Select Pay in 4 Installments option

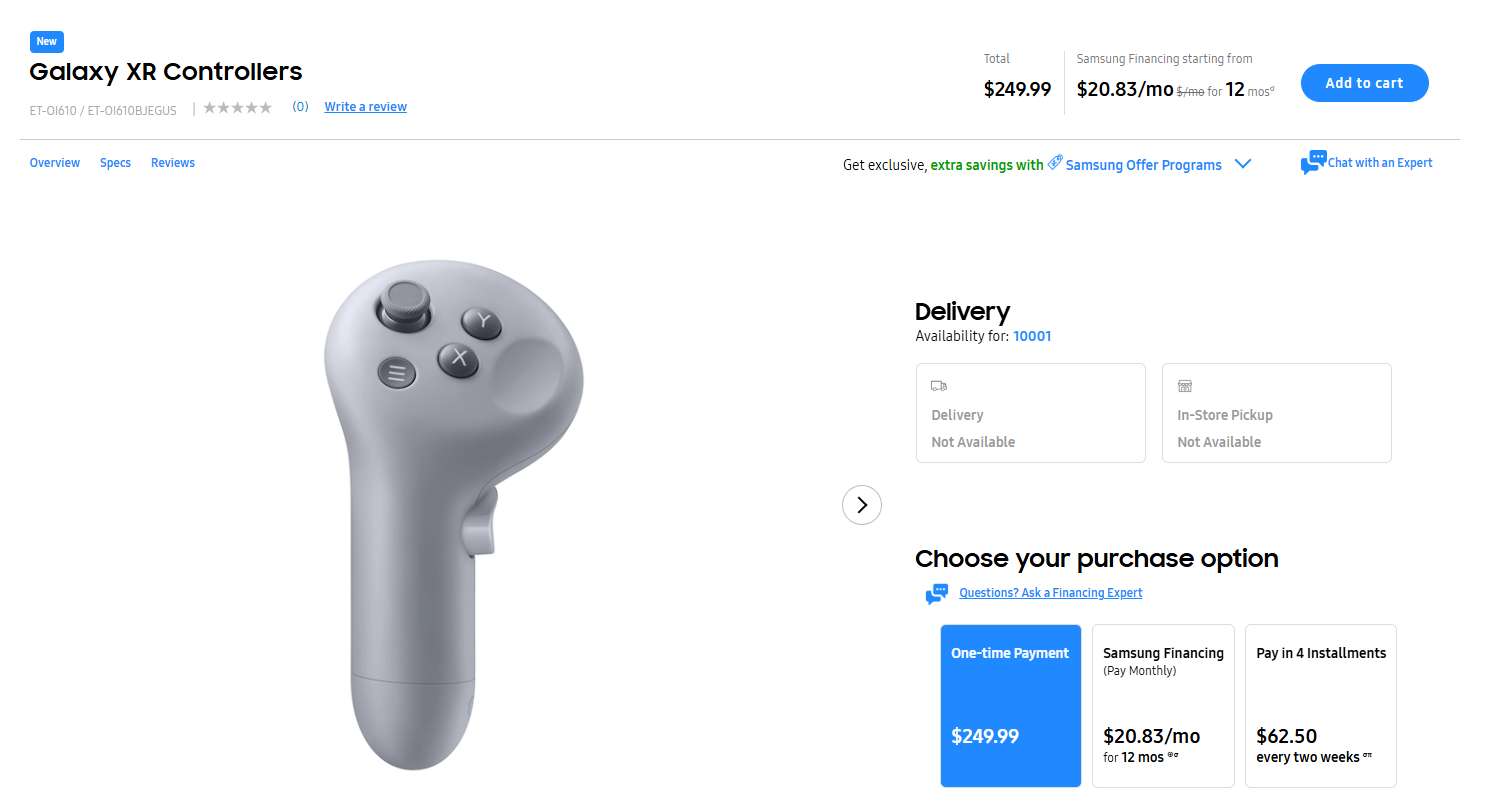1320,705
